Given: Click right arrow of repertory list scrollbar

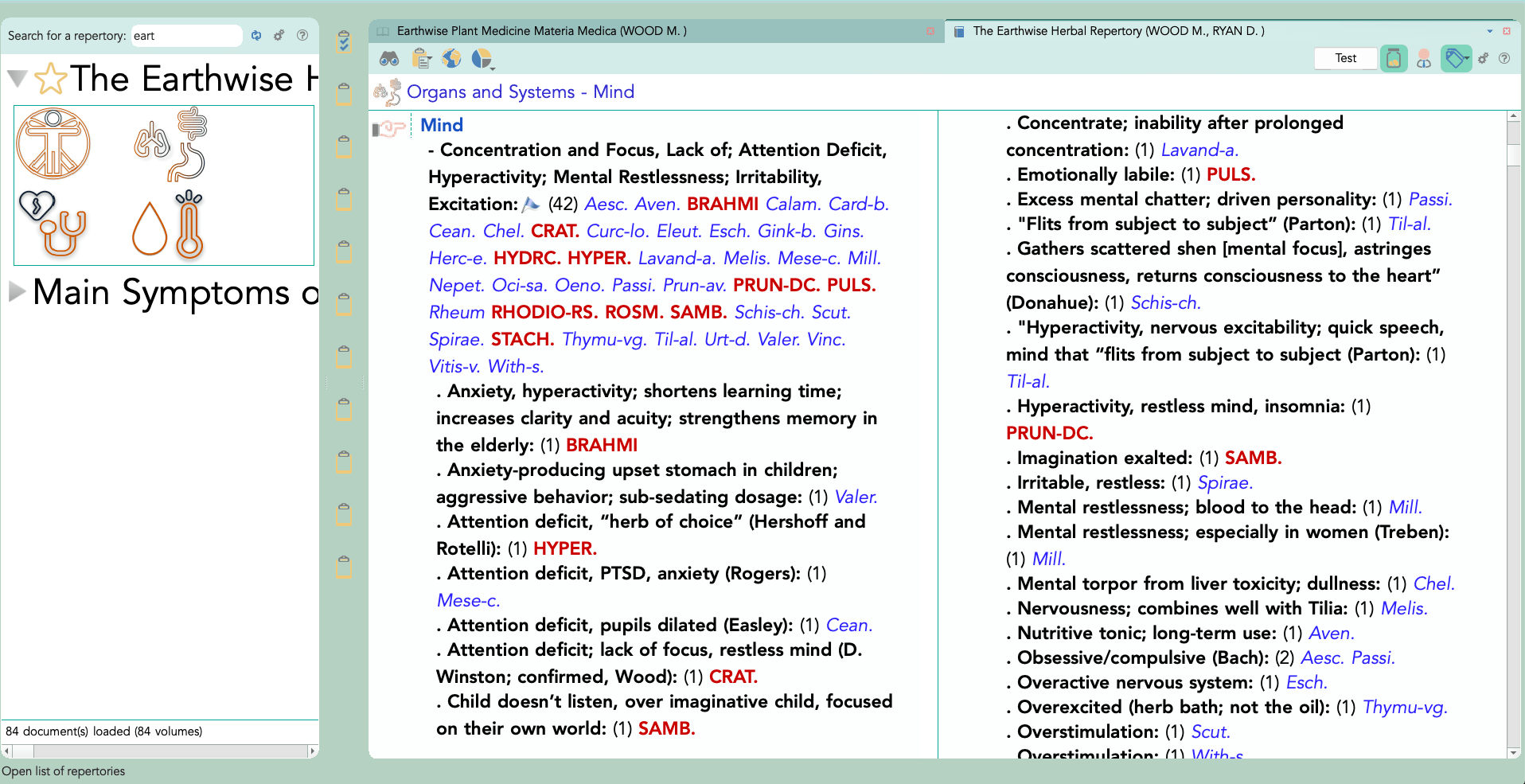Looking at the screenshot, I should tap(313, 751).
